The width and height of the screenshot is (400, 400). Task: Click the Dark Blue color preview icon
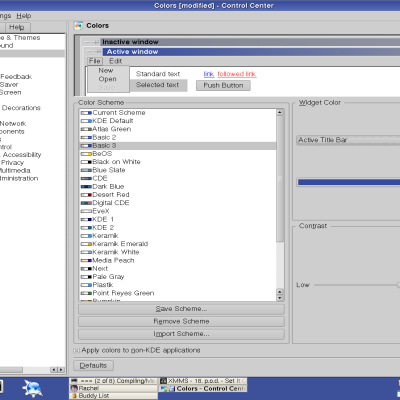86,187
